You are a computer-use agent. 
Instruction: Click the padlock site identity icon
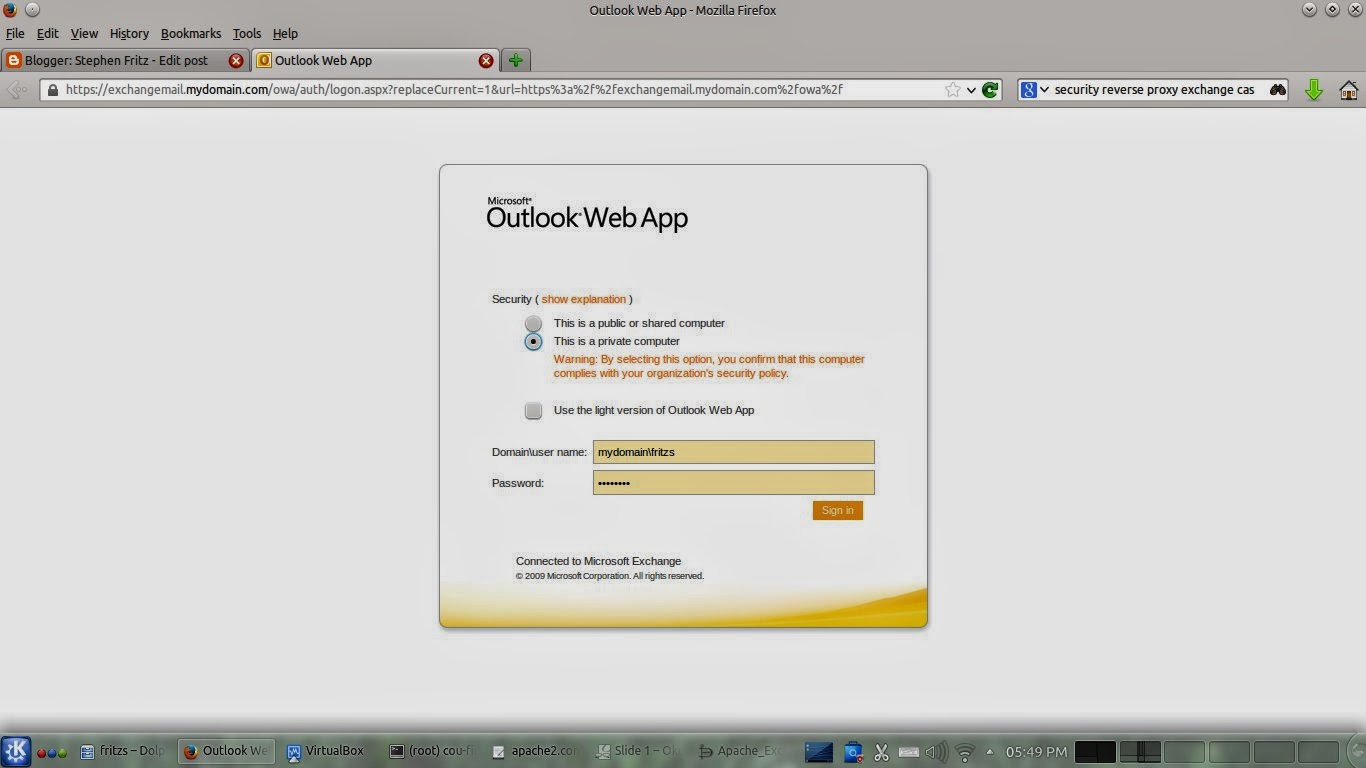[52, 90]
